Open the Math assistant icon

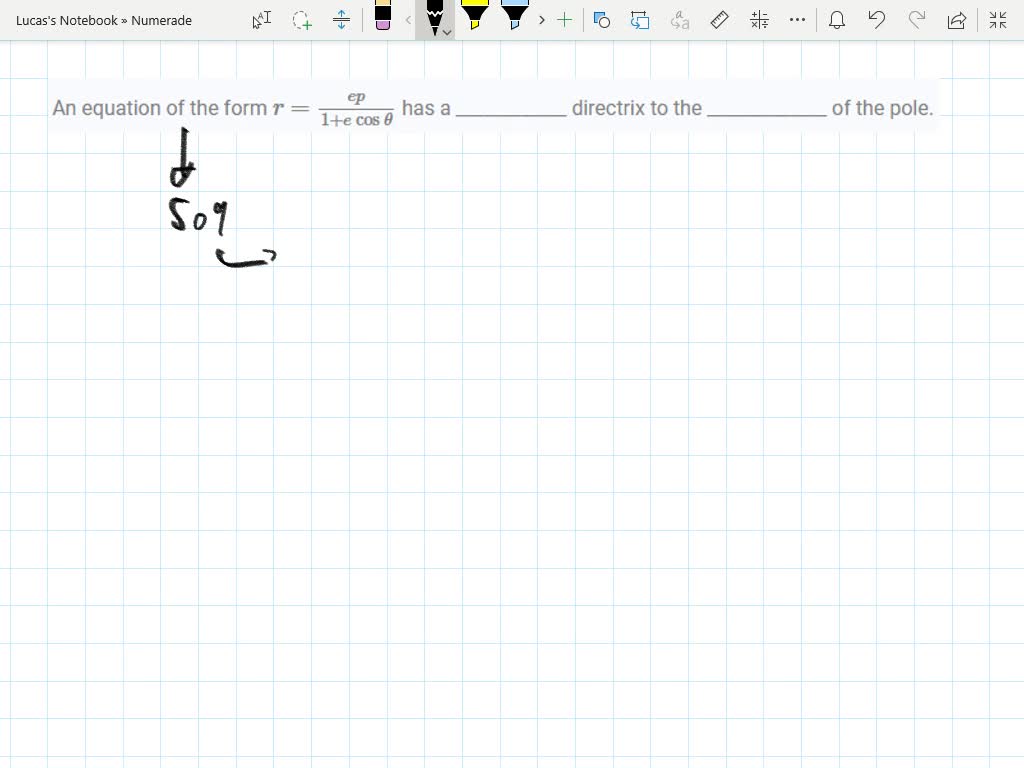coord(759,20)
